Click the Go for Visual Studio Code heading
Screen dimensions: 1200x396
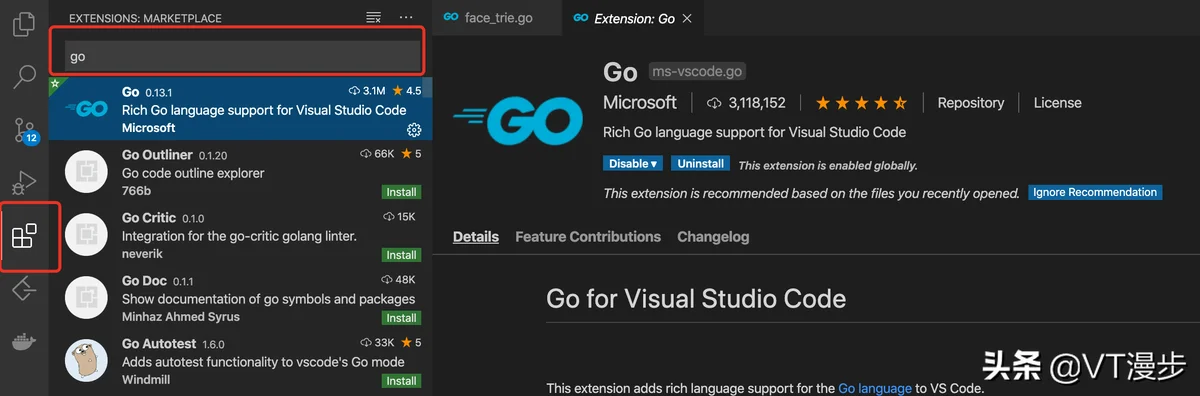point(696,298)
